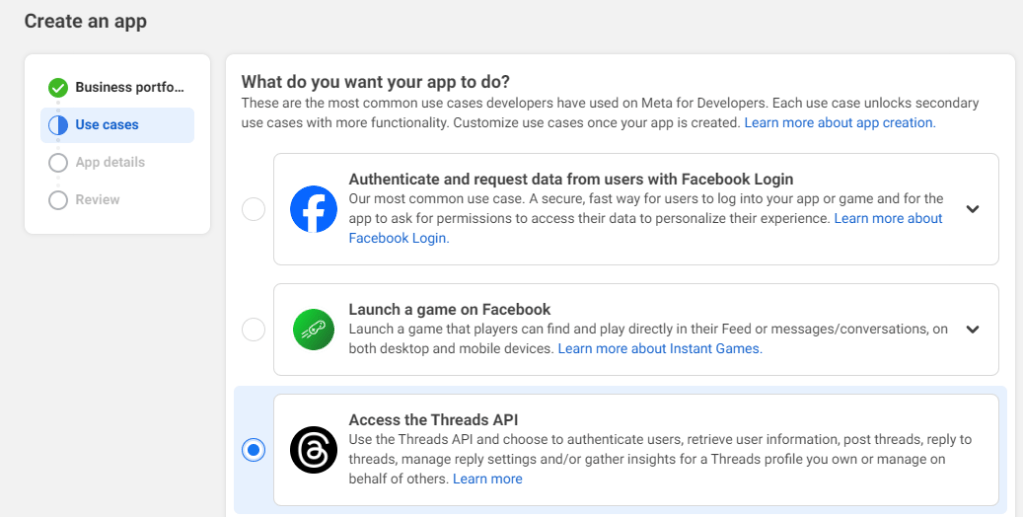This screenshot has height=517, width=1023.
Task: Select the Launch a game radio button
Action: click(x=254, y=329)
